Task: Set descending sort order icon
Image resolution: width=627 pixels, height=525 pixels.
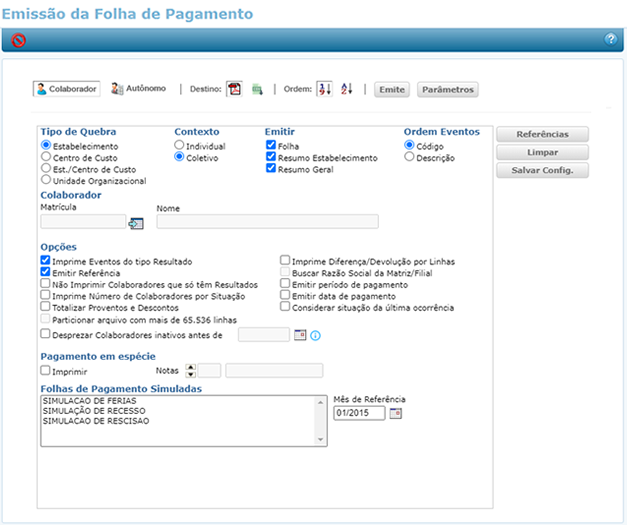Action: 346,89
